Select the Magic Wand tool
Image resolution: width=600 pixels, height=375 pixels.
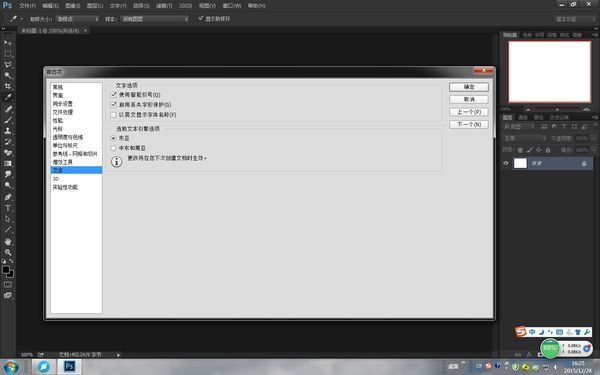(8, 75)
